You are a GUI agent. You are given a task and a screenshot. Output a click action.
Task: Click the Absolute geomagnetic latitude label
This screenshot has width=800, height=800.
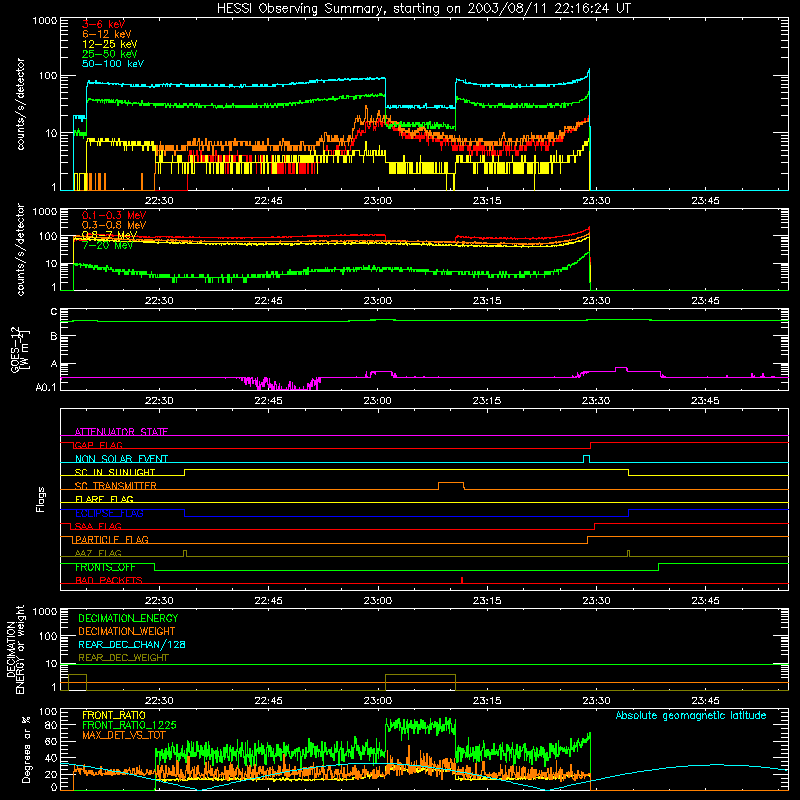691,715
